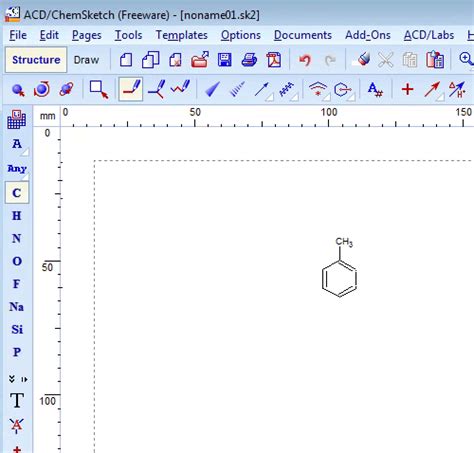Viewport: 474px width, 453px height.
Task: Open the Pages menu
Action: (87, 35)
